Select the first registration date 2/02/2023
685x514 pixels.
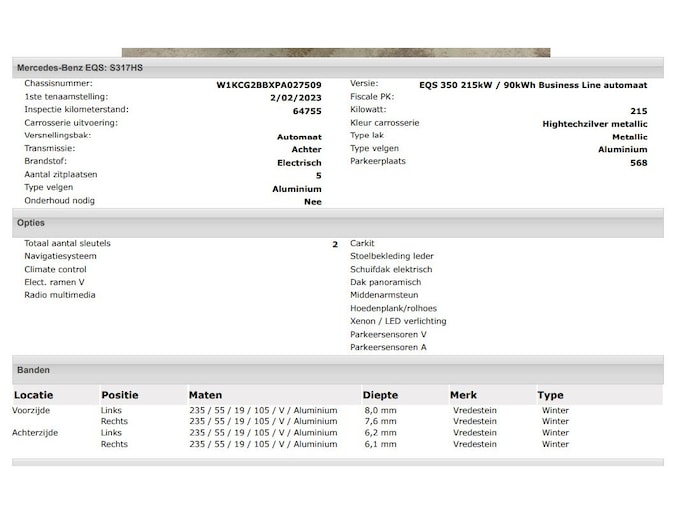(x=296, y=98)
